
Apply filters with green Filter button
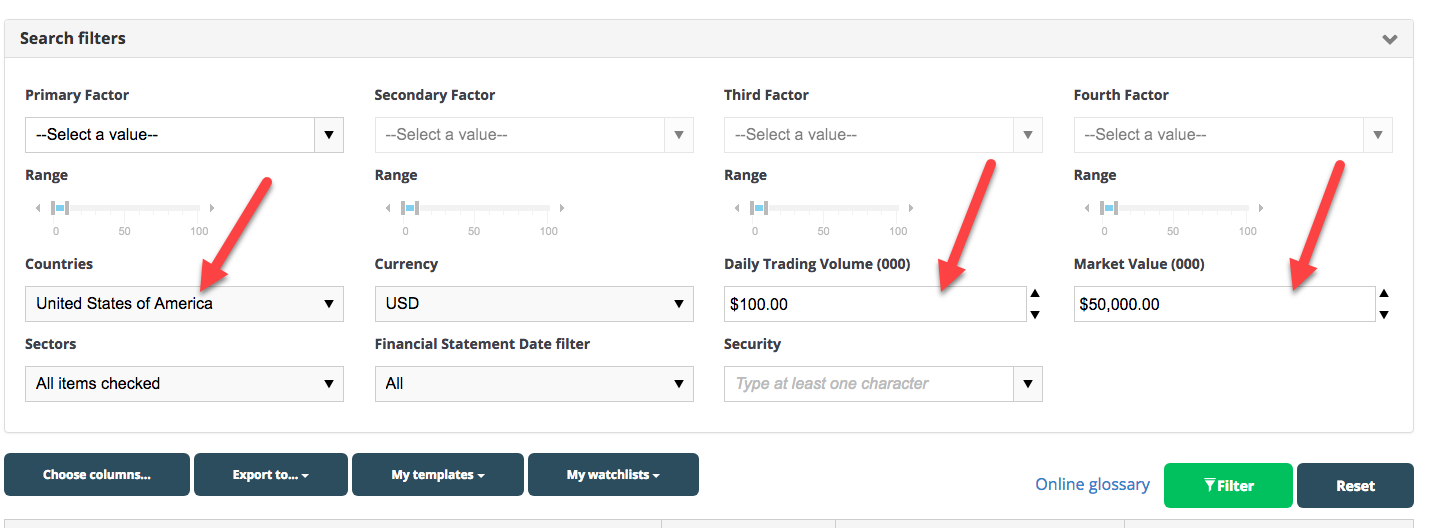pyautogui.click(x=1228, y=486)
